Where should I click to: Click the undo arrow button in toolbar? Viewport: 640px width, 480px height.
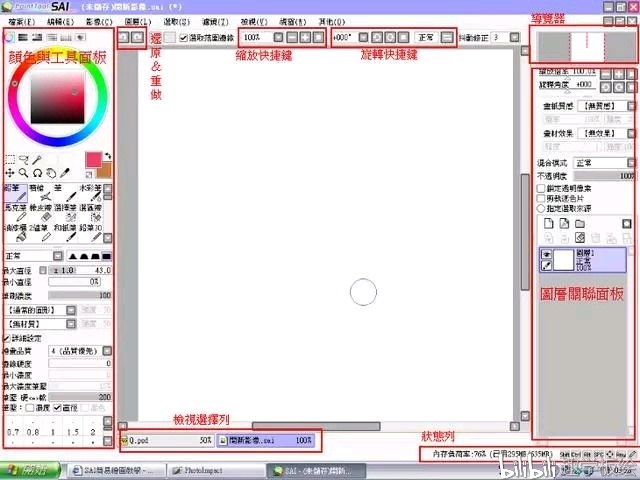click(124, 38)
